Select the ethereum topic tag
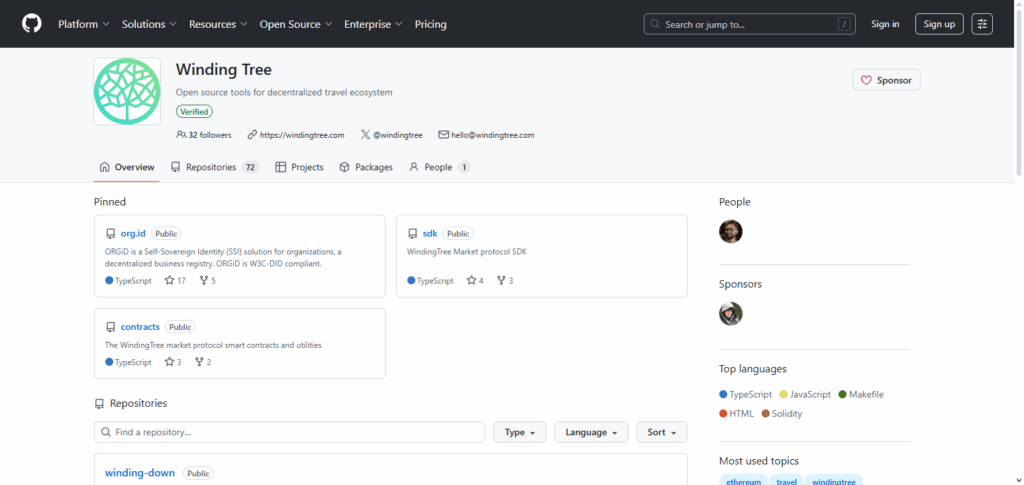 744,481
